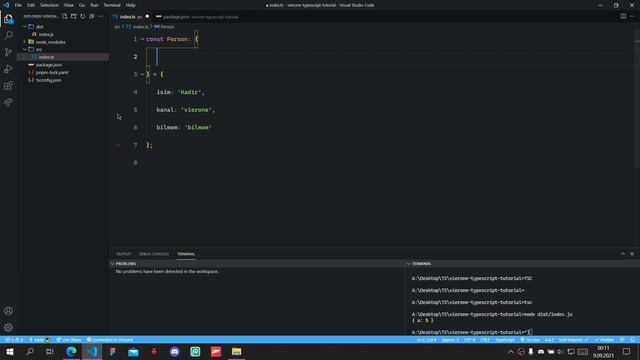The width and height of the screenshot is (640, 360).
Task: Split the editor to the right
Action: (623, 16)
